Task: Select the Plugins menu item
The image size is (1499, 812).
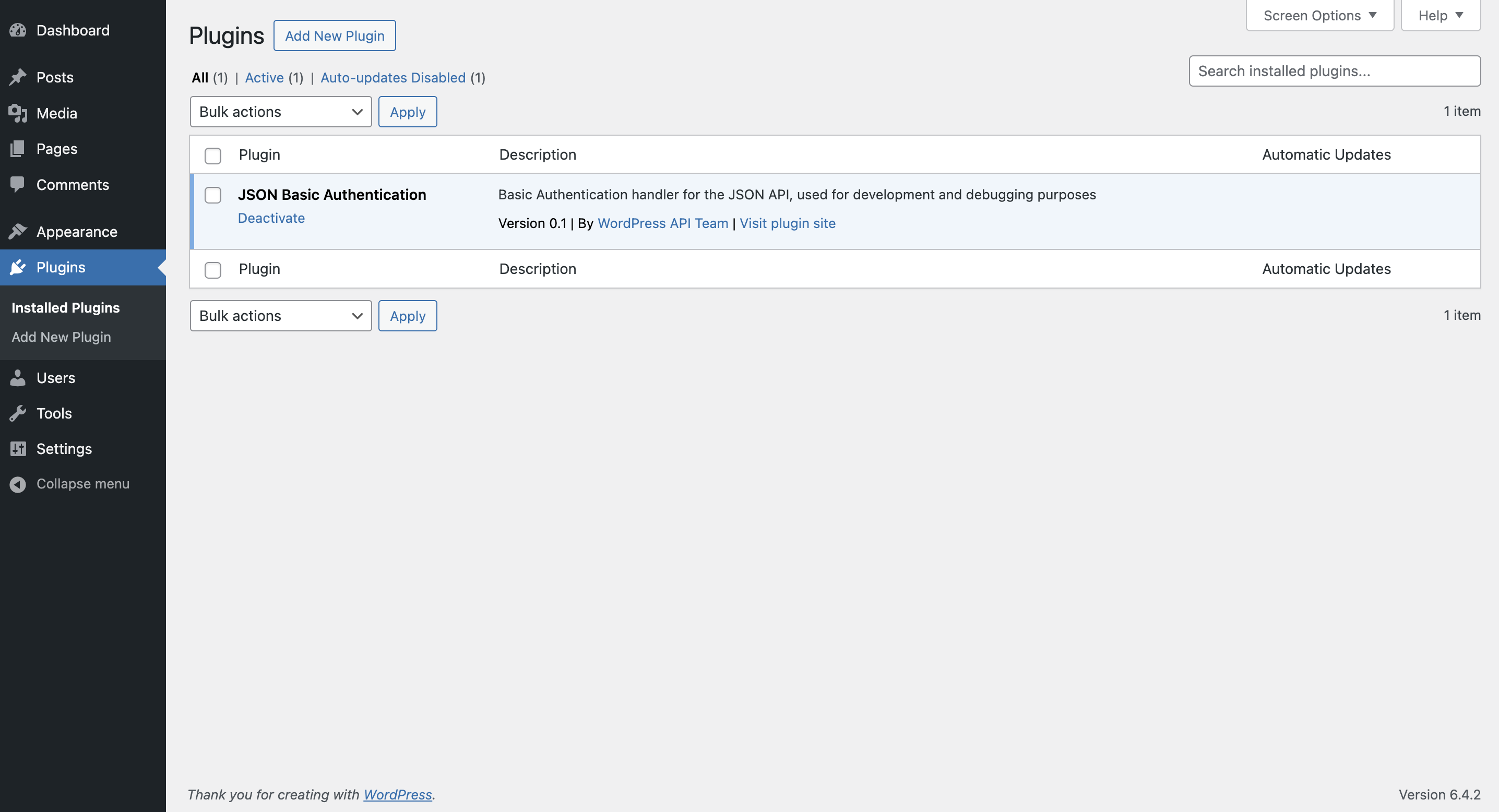Action: [82, 267]
